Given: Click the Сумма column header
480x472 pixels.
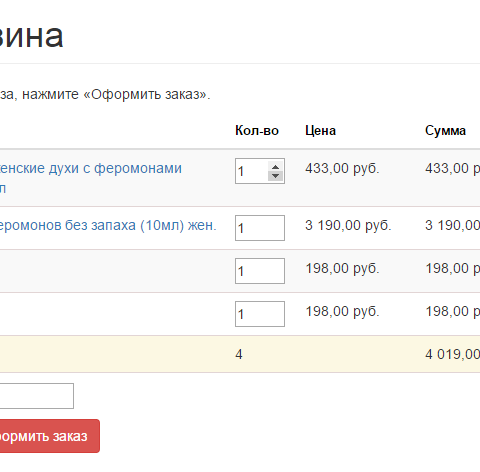Looking at the screenshot, I should point(445,131).
